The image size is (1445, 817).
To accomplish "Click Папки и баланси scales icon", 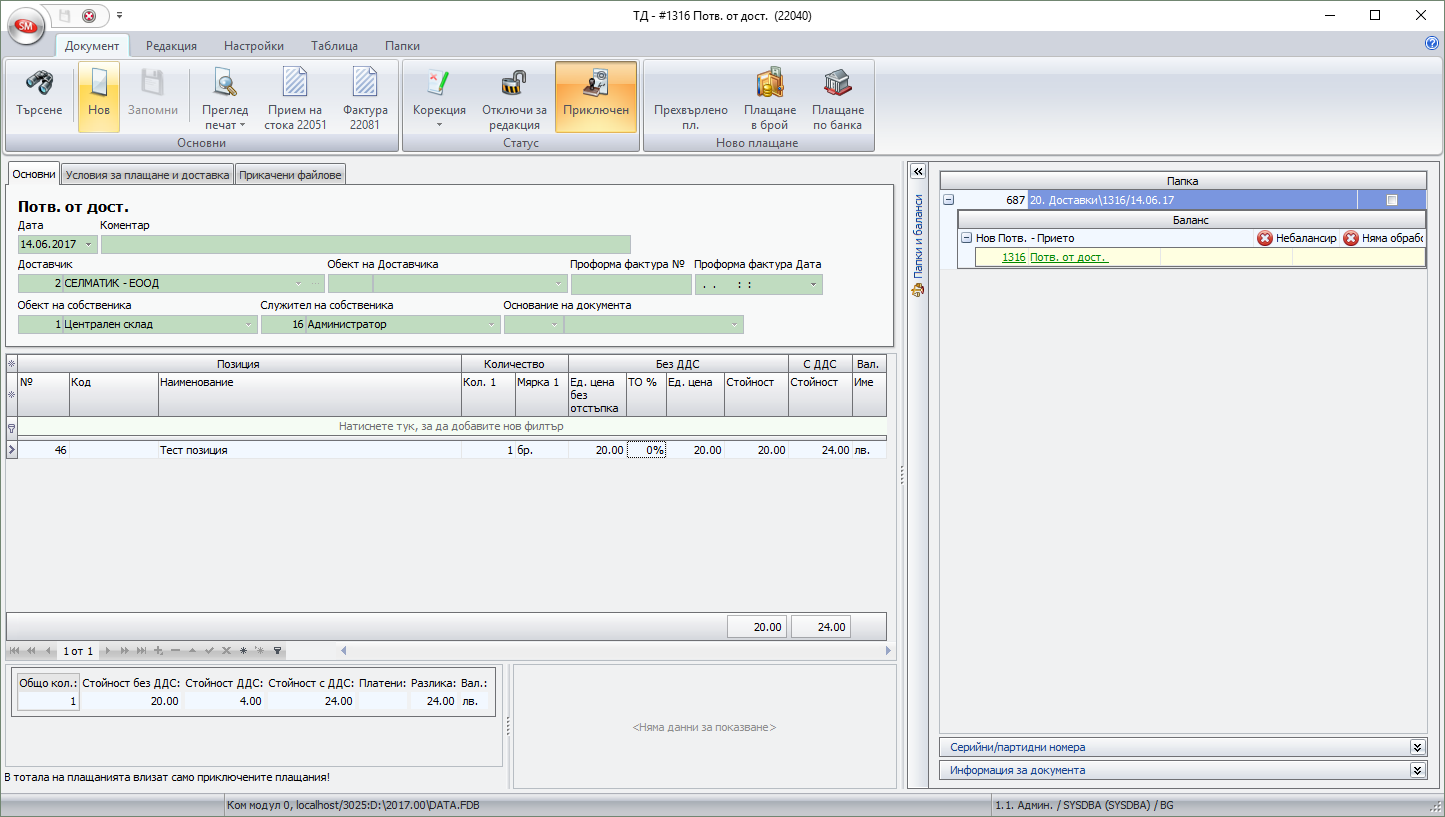I will point(917,291).
